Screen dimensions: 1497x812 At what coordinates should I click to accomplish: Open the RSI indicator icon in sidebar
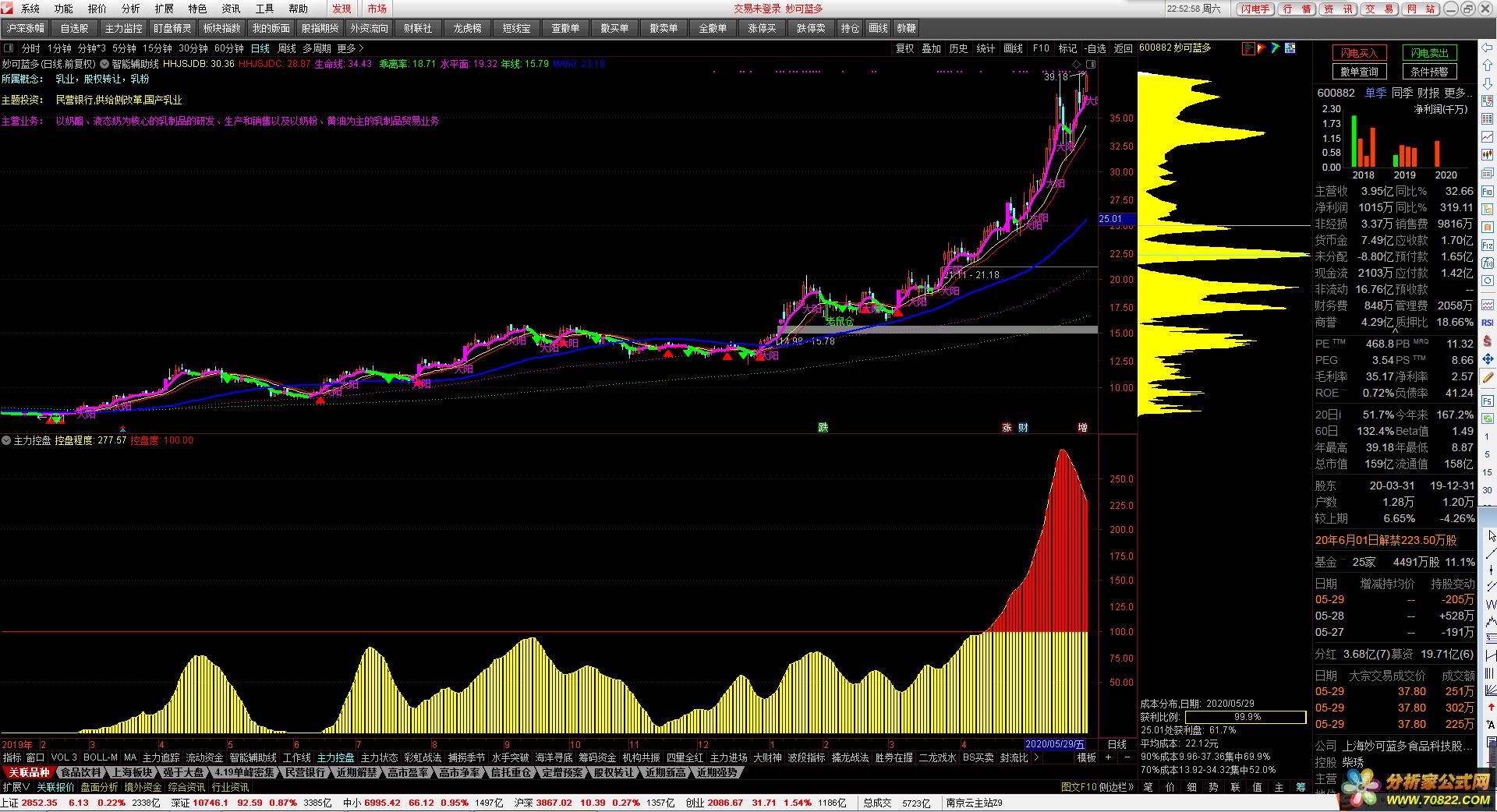click(1488, 323)
